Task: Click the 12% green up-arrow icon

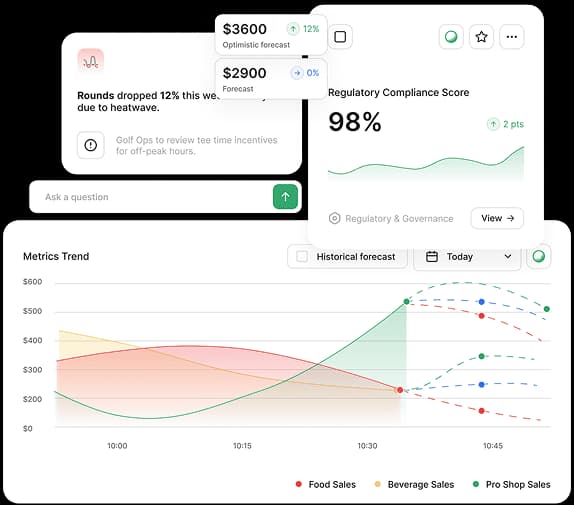Action: [x=293, y=29]
